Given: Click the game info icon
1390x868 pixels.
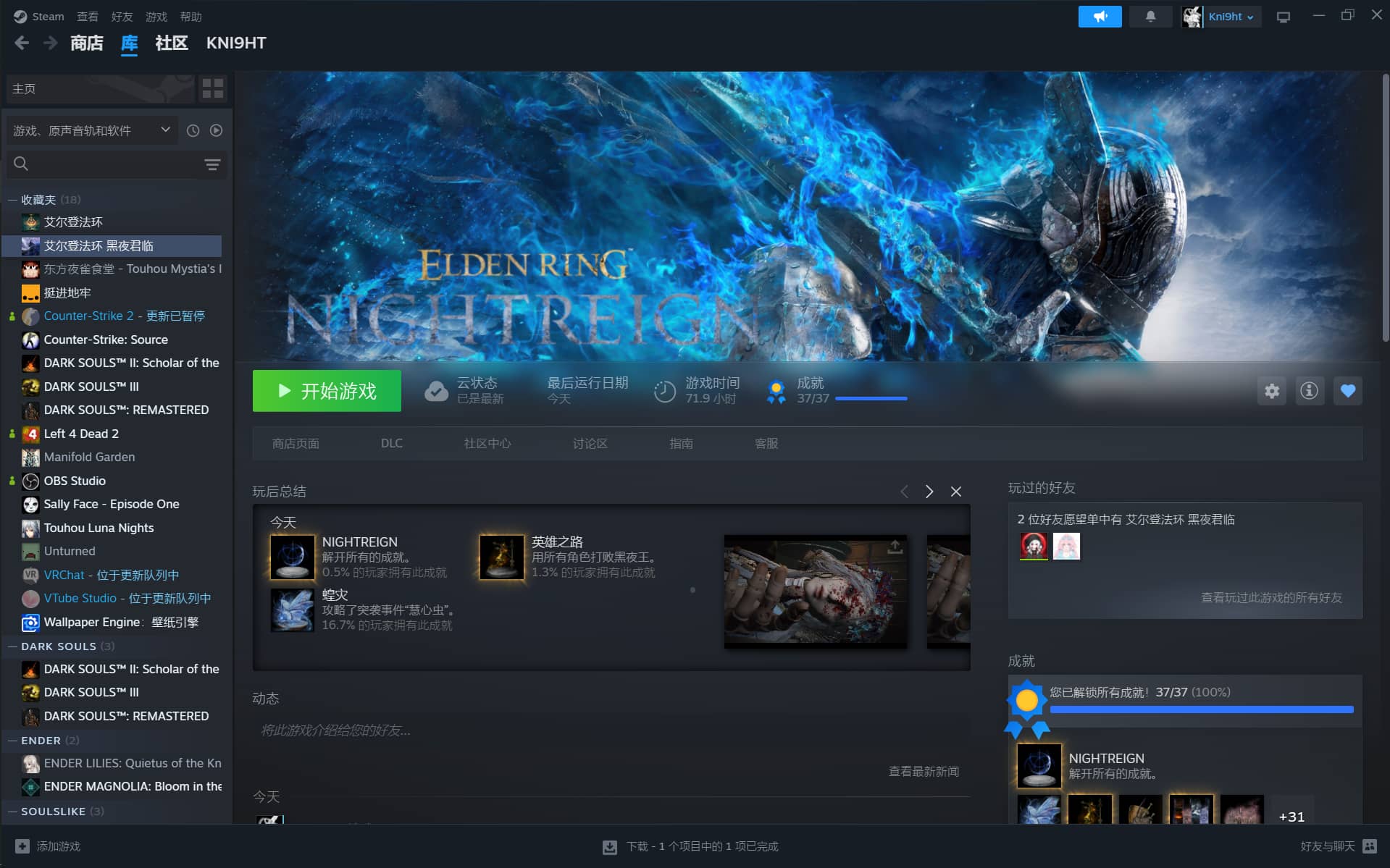Looking at the screenshot, I should pos(1309,392).
